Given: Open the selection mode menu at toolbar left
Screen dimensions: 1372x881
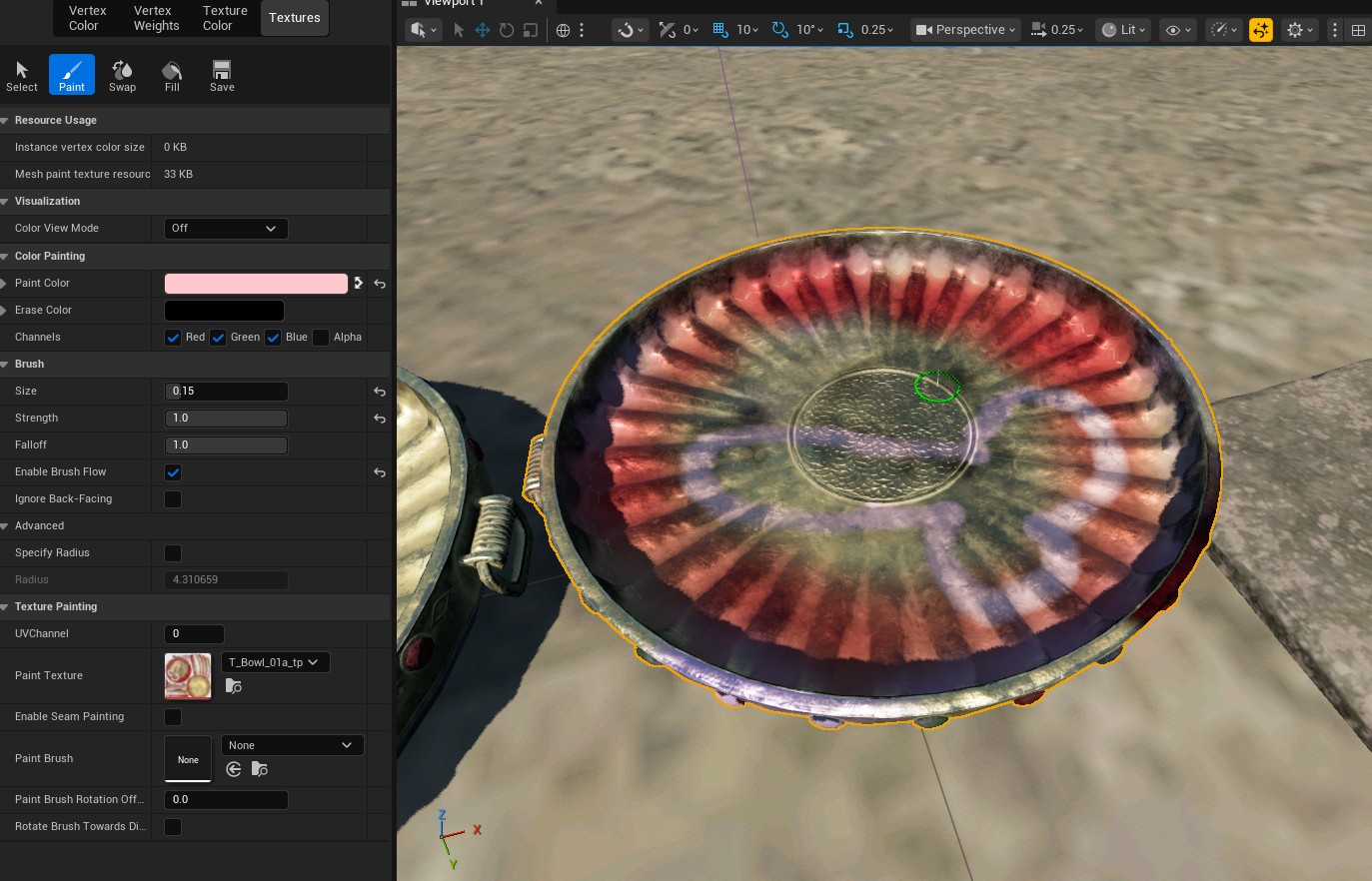Looking at the screenshot, I should (x=424, y=30).
